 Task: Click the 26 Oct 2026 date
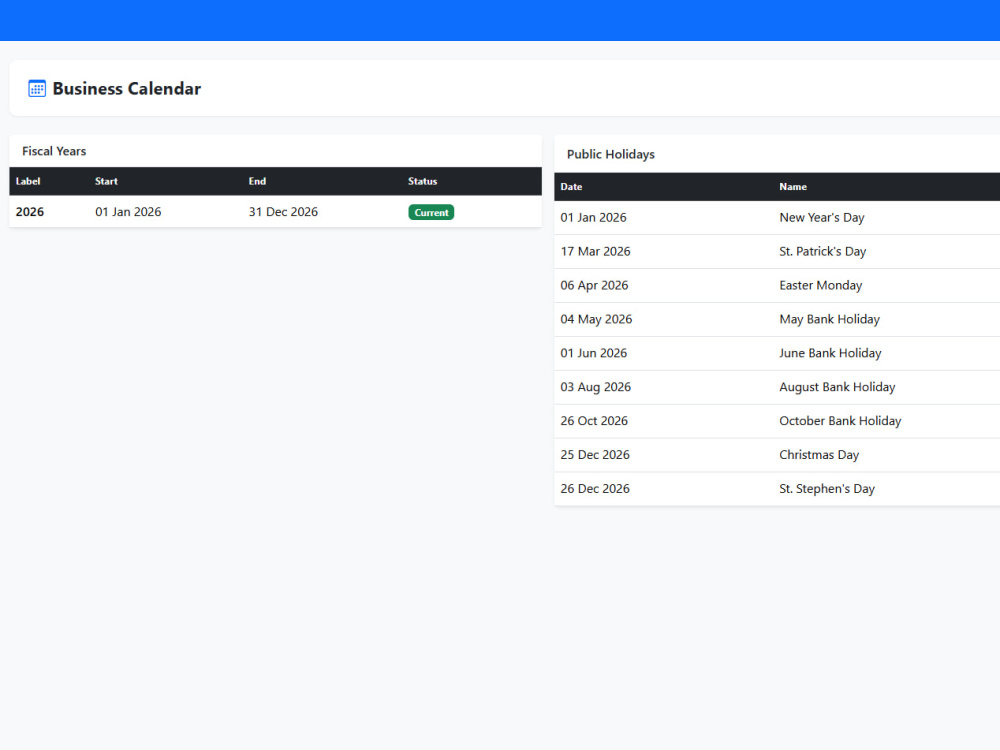pyautogui.click(x=594, y=420)
